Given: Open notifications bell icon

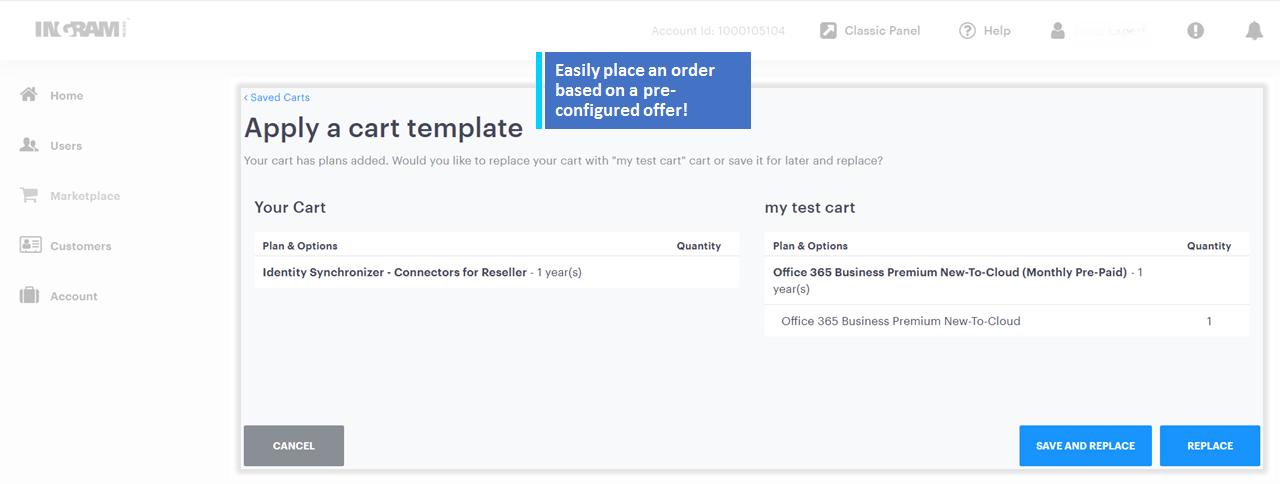Looking at the screenshot, I should coord(1254,31).
